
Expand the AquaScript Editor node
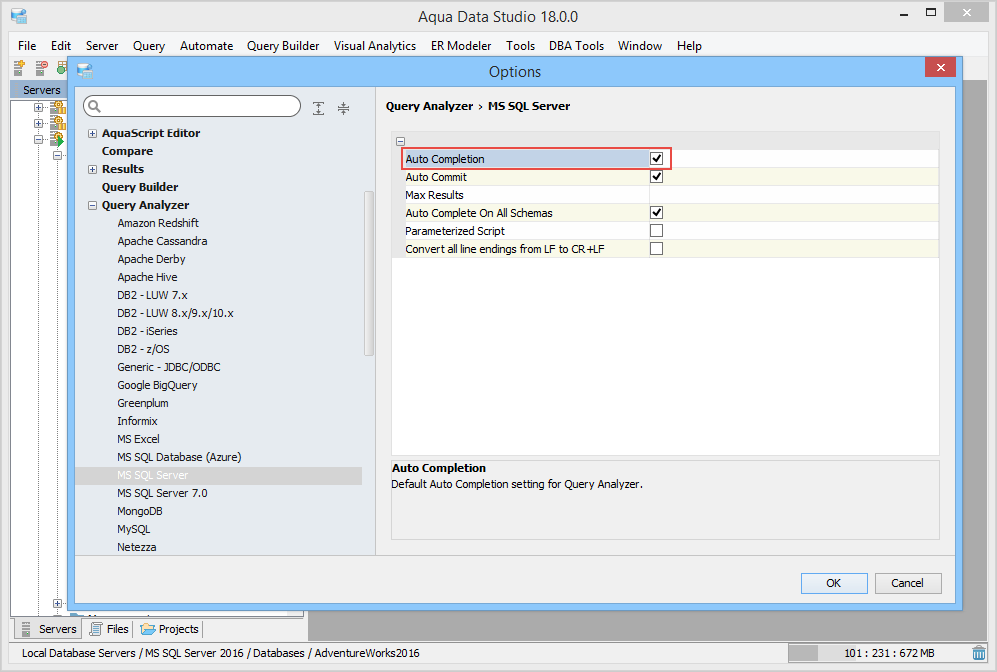(92, 134)
